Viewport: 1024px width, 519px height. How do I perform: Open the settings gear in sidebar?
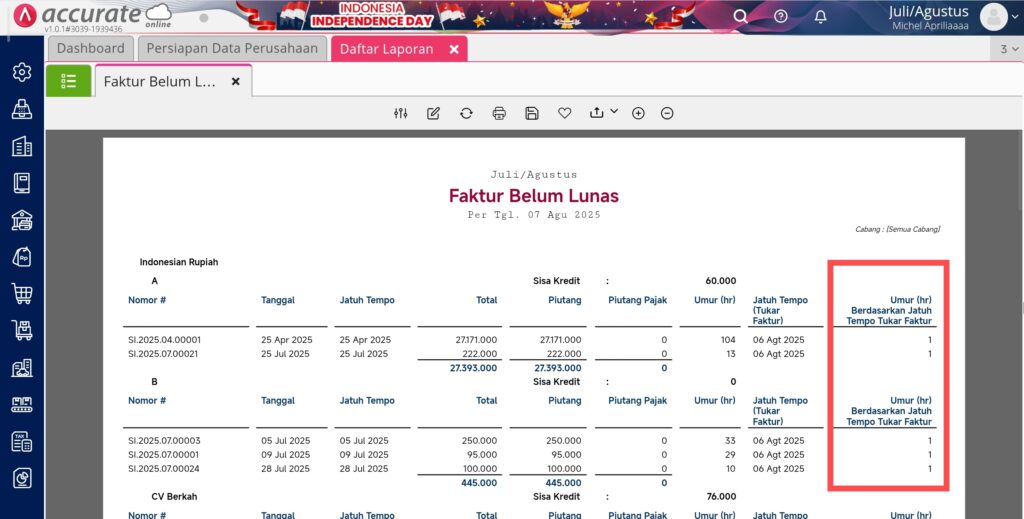pyautogui.click(x=22, y=72)
